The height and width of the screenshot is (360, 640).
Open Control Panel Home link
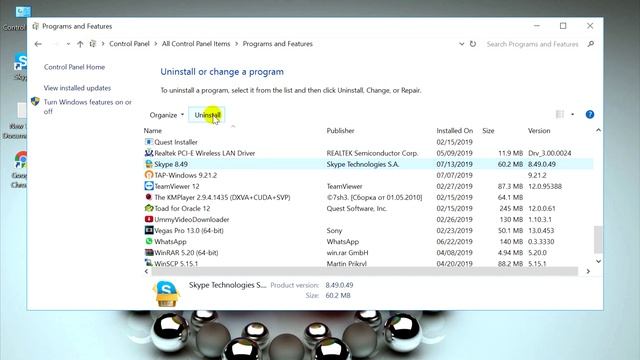tap(74, 67)
